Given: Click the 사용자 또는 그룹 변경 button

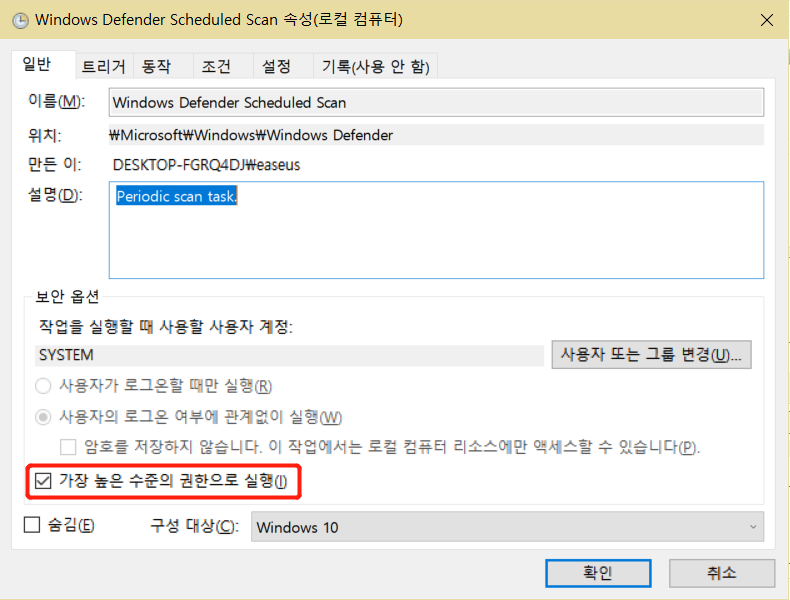Looking at the screenshot, I should [x=651, y=355].
